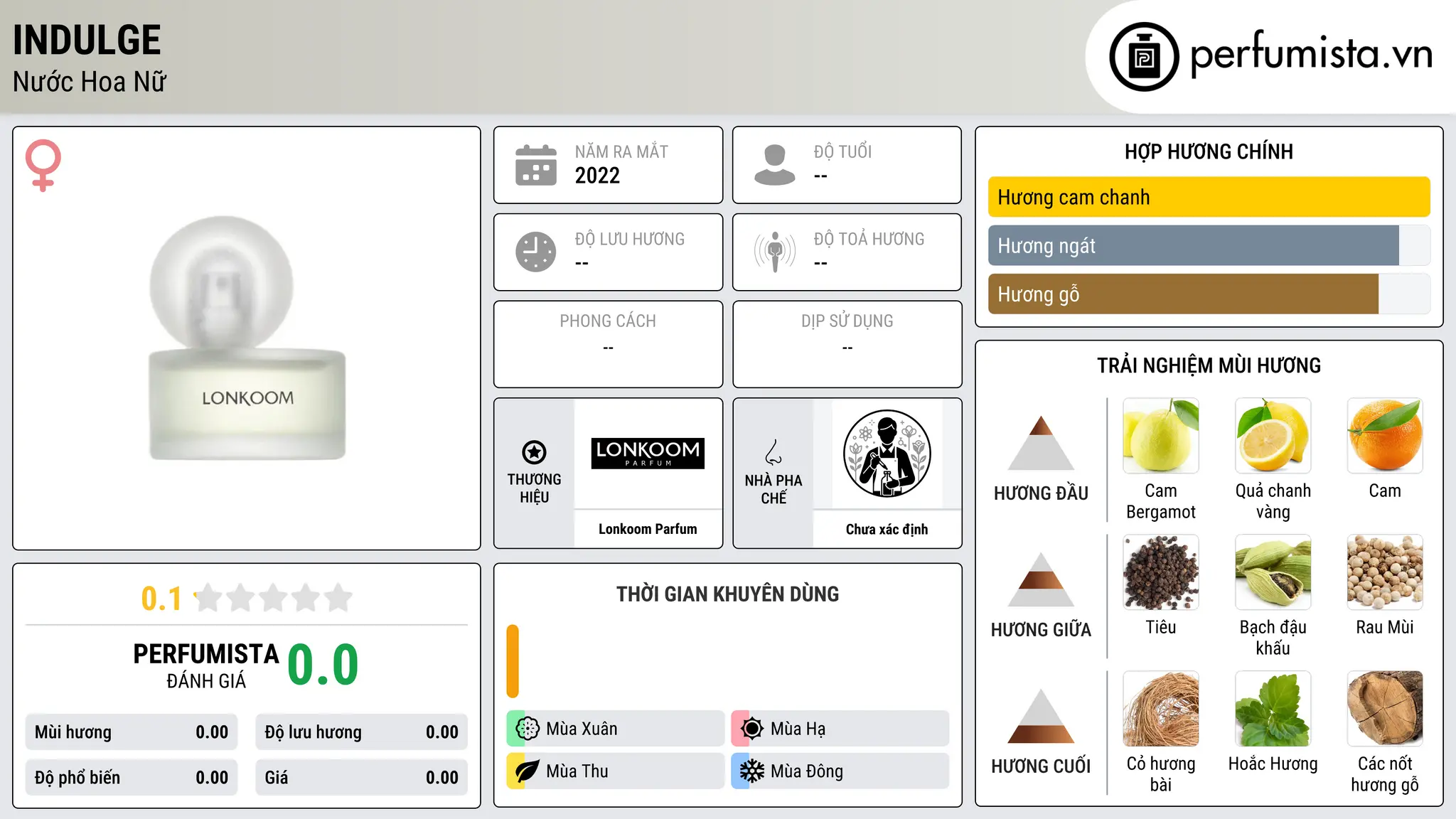Click the Lonkoom Parfum brand logo
1456x819 pixels.
coord(648,454)
